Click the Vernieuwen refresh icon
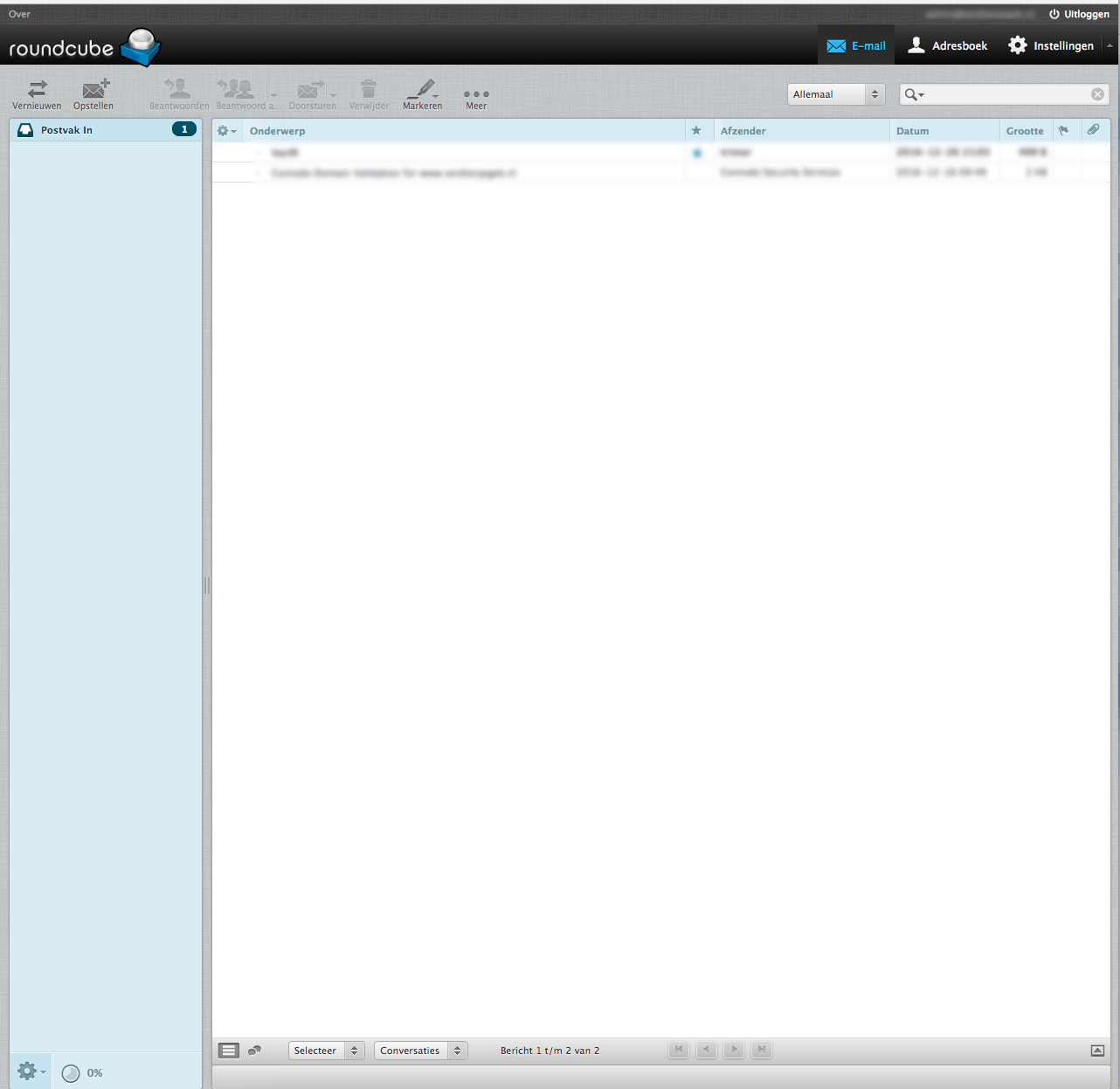The width and height of the screenshot is (1120, 1089). (37, 89)
